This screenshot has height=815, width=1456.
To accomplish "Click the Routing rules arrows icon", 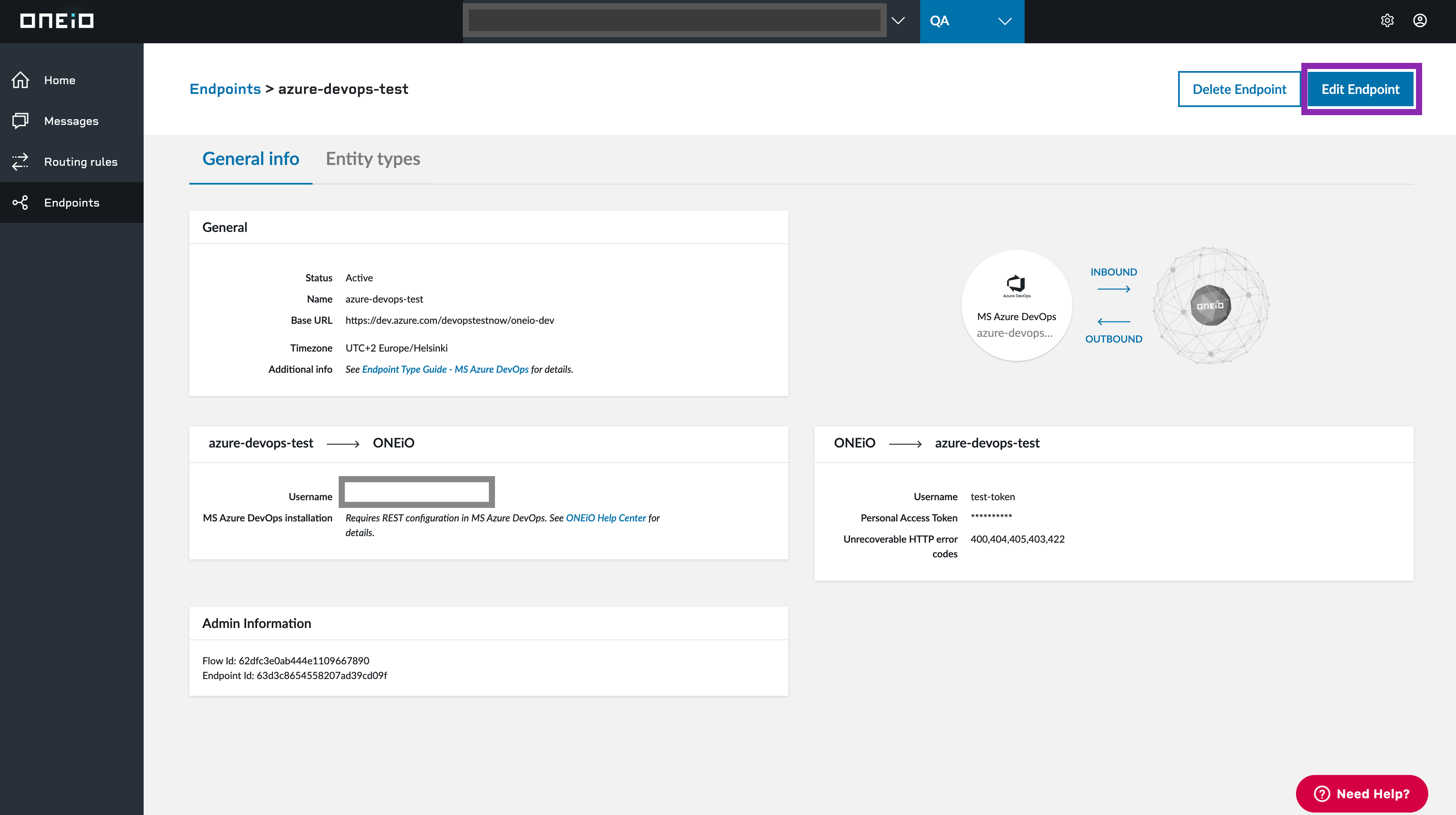I will (x=20, y=162).
